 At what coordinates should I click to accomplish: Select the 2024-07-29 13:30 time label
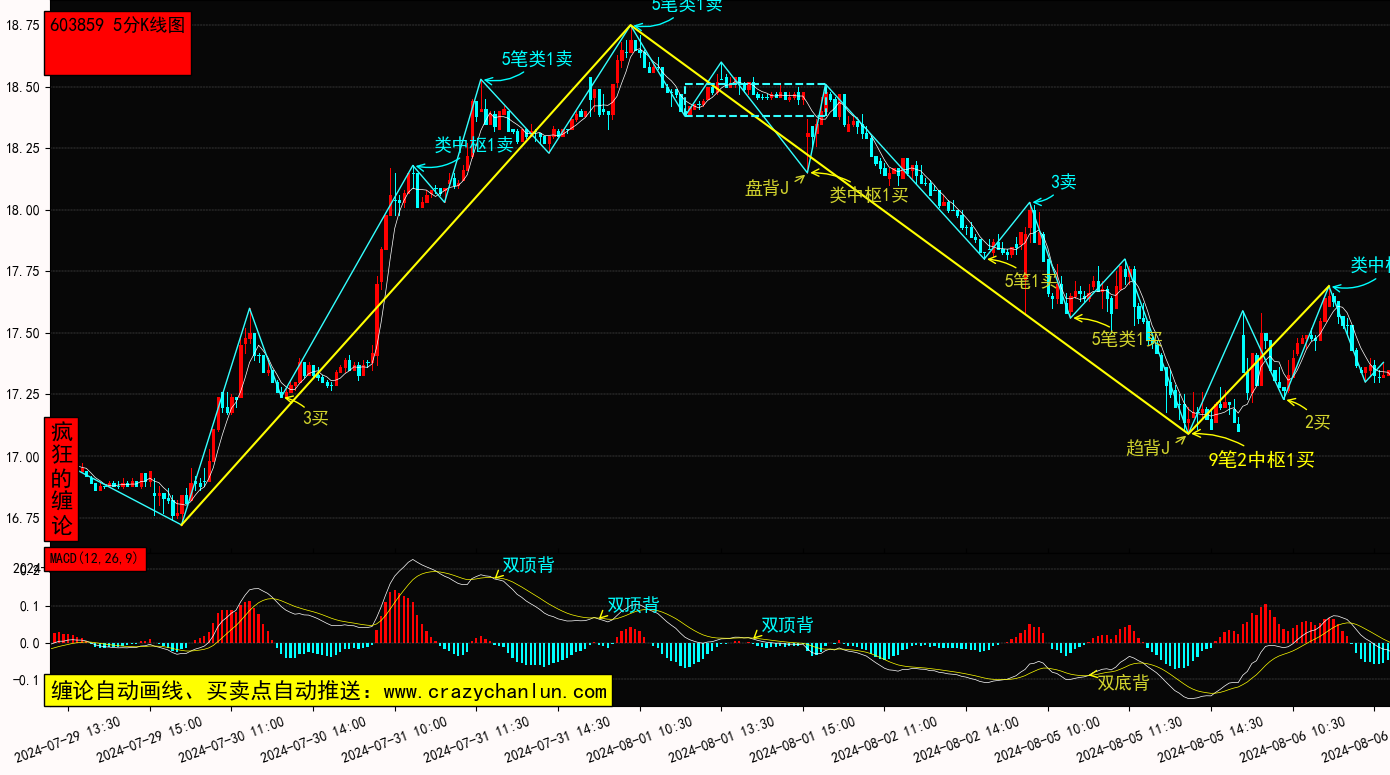point(69,738)
